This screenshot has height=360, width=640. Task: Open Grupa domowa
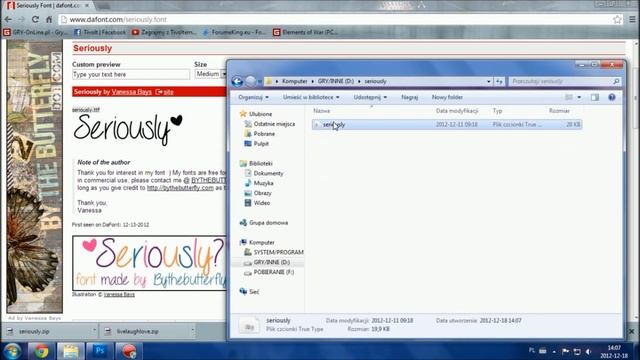pyautogui.click(x=268, y=222)
